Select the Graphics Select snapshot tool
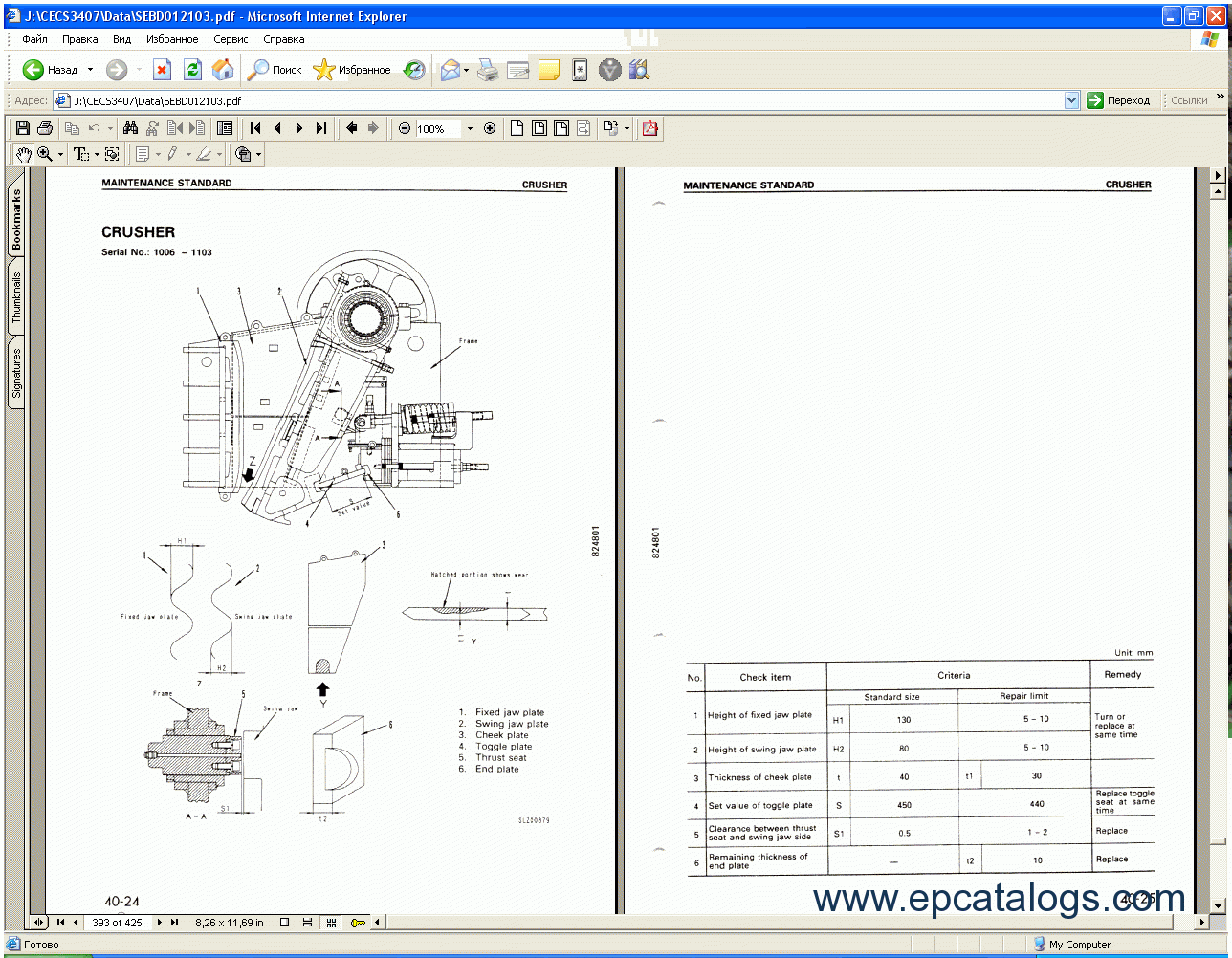This screenshot has width=1232, height=958. pyautogui.click(x=112, y=154)
